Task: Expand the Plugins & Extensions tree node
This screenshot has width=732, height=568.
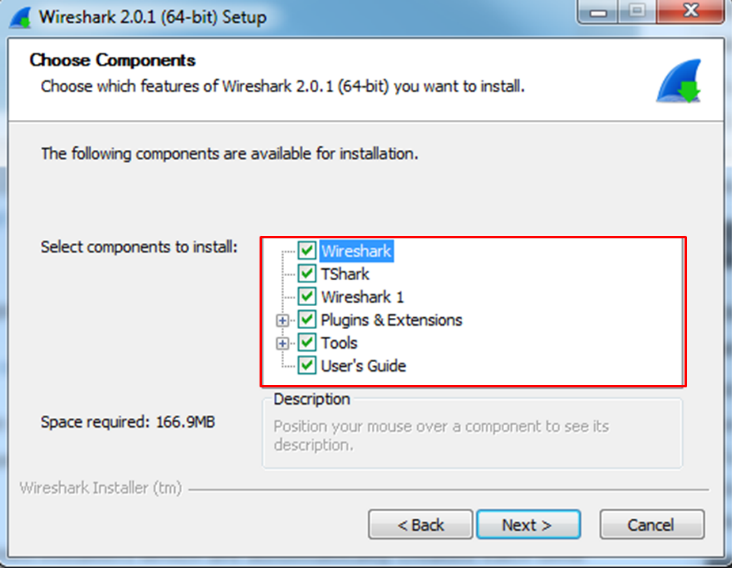Action: [x=282, y=320]
